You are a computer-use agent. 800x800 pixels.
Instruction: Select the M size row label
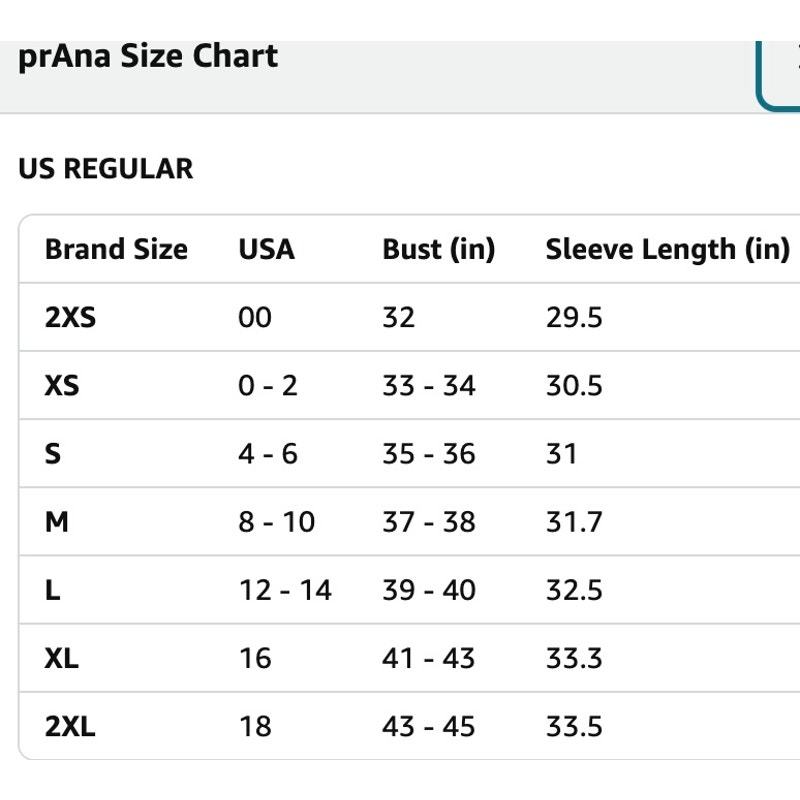pyautogui.click(x=57, y=522)
